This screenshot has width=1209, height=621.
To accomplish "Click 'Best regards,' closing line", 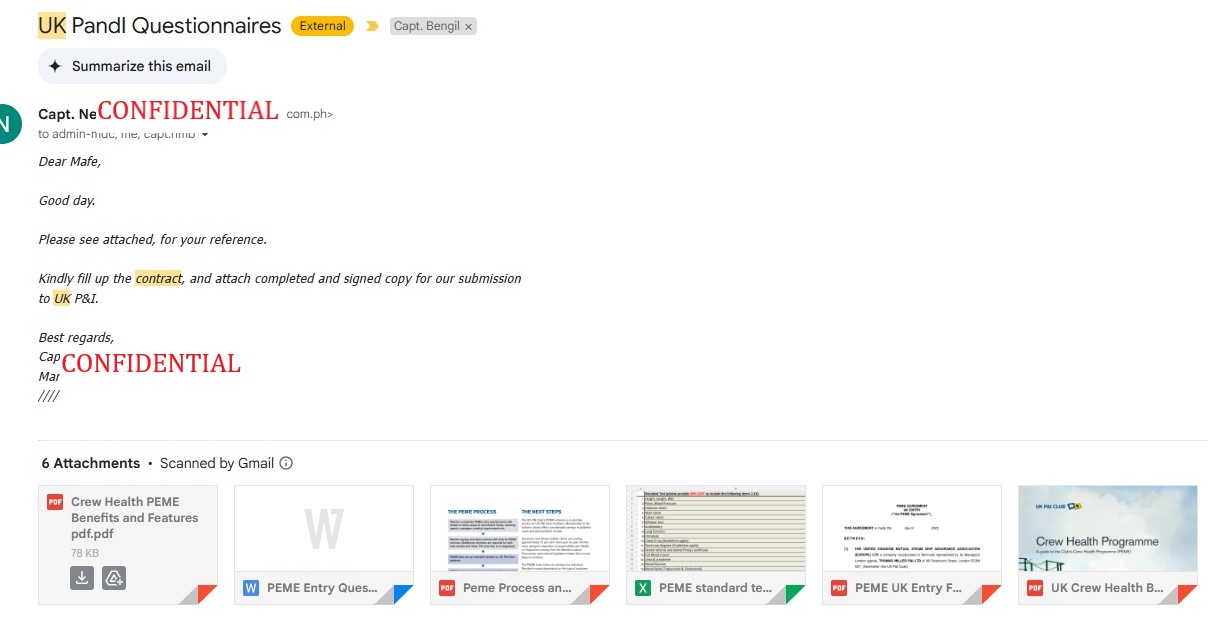I will point(76,338).
